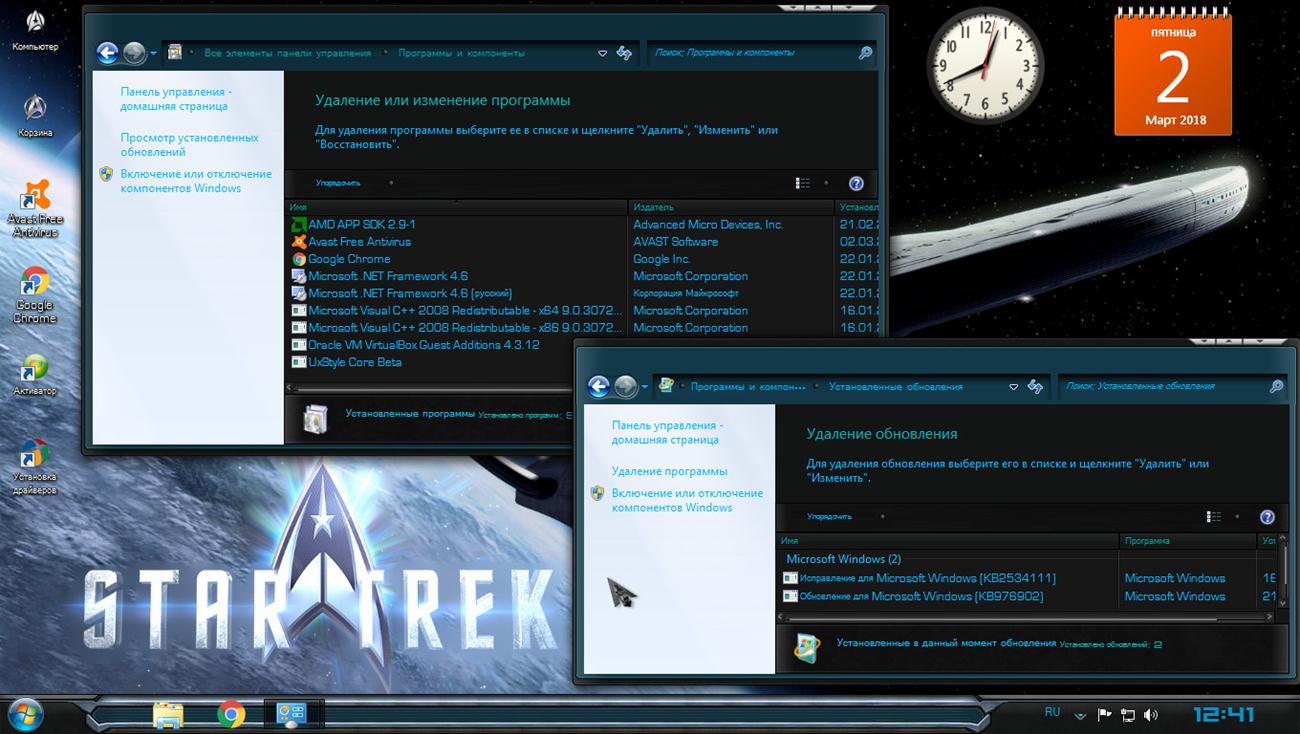Viewport: 1300px width, 734px height.
Task: Open volume control in system tray
Action: click(1151, 714)
